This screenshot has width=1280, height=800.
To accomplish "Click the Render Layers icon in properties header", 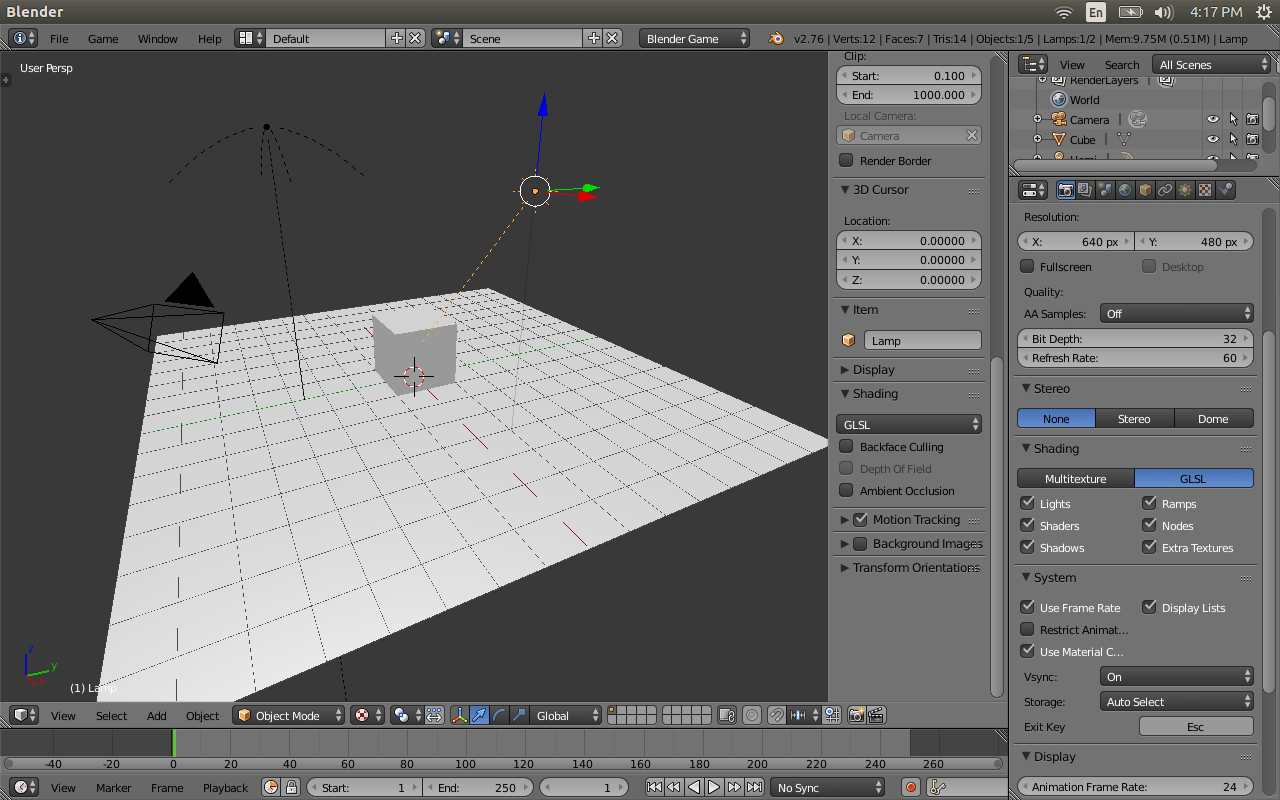I will pos(1086,190).
